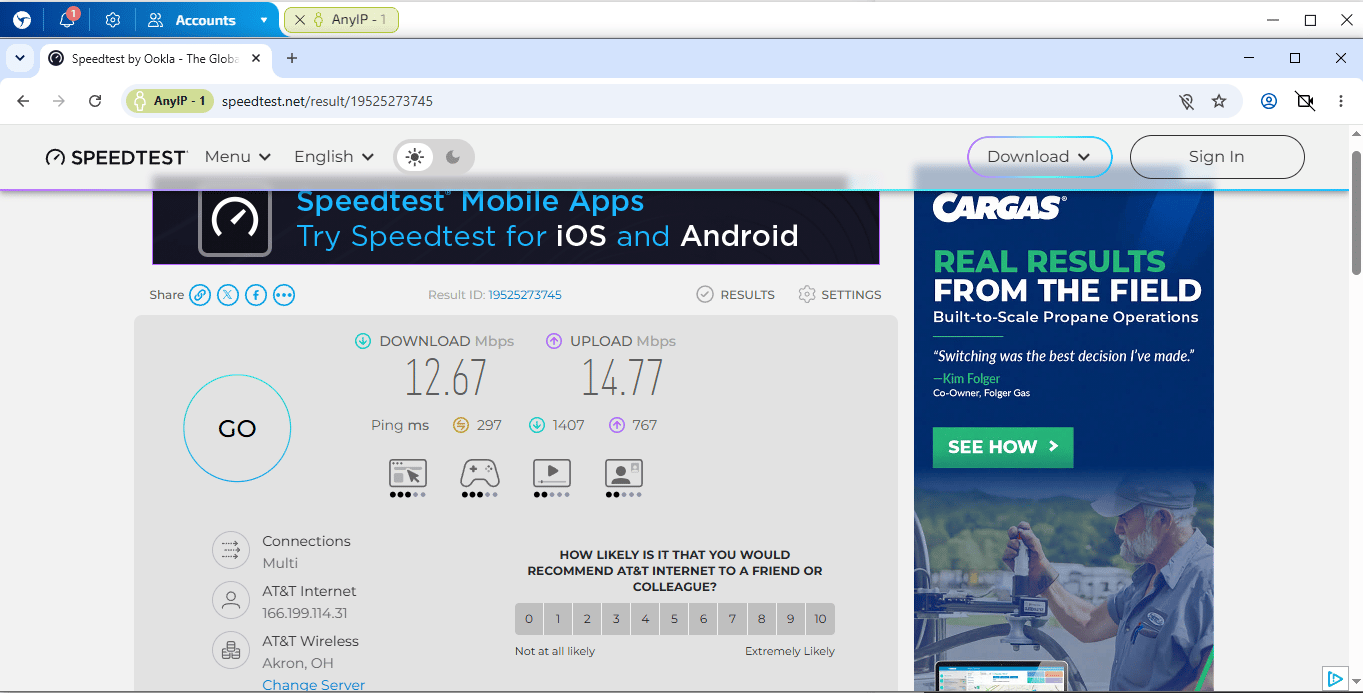Screen dimensions: 1363x693
Task: Select the Speedtest by Ookla browser tab
Action: 155,59
